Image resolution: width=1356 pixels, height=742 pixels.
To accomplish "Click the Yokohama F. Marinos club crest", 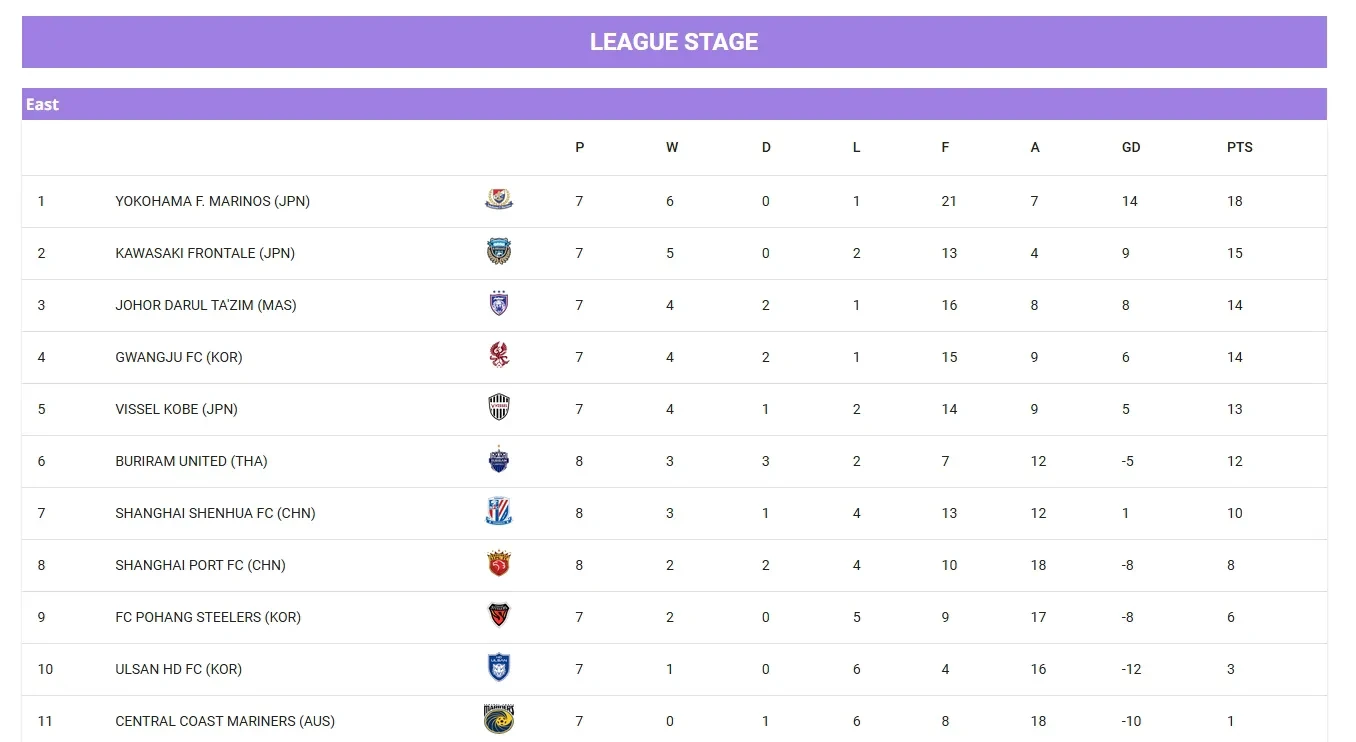I will coord(499,200).
